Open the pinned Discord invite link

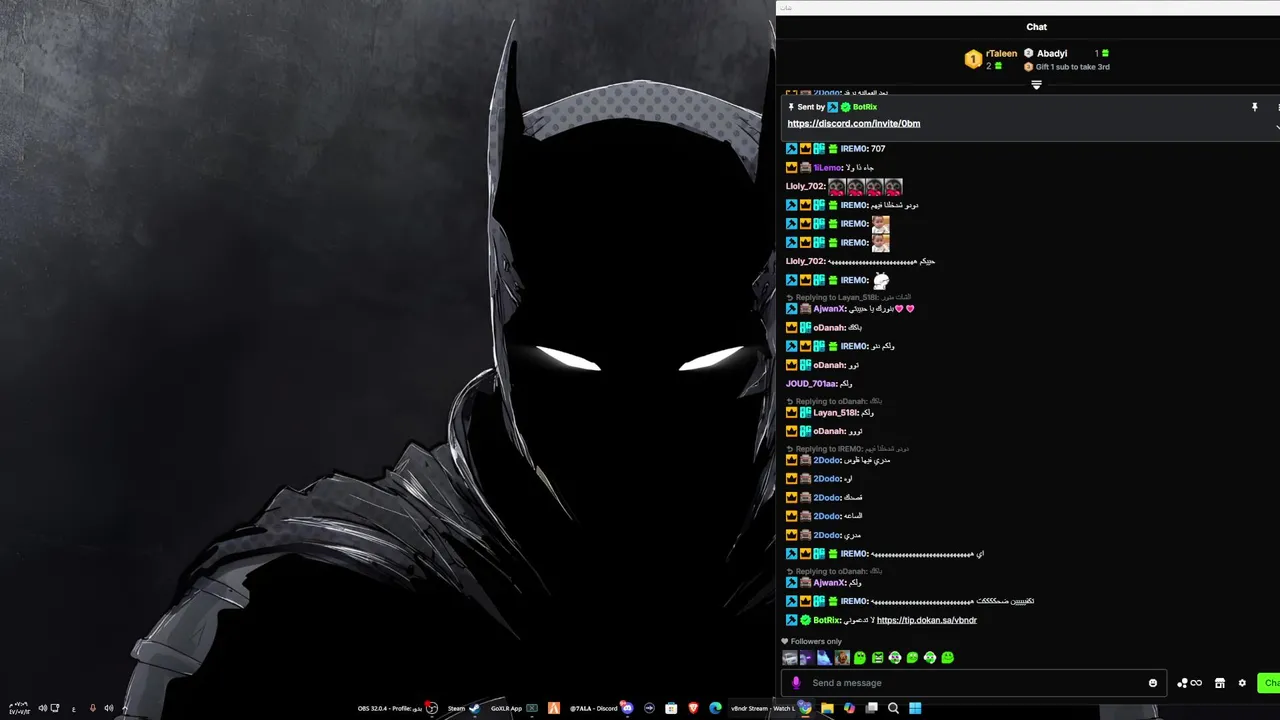pos(853,123)
